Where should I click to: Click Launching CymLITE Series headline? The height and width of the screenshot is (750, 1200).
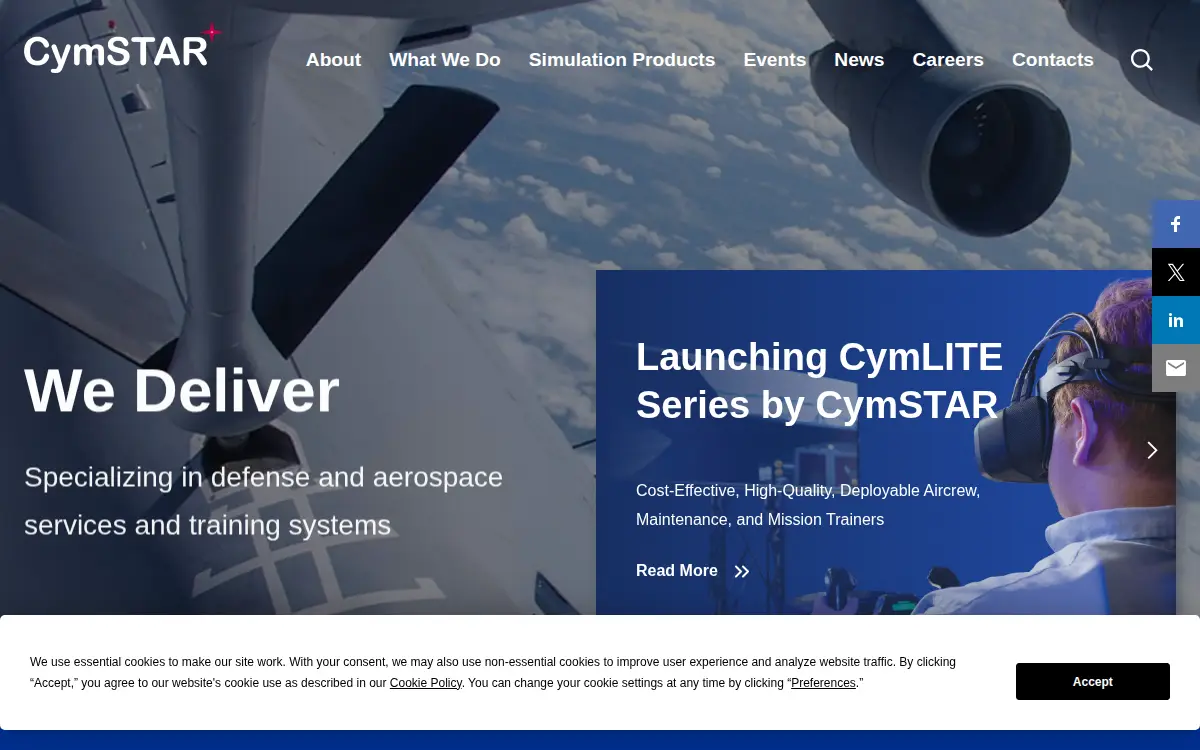pyautogui.click(x=819, y=381)
